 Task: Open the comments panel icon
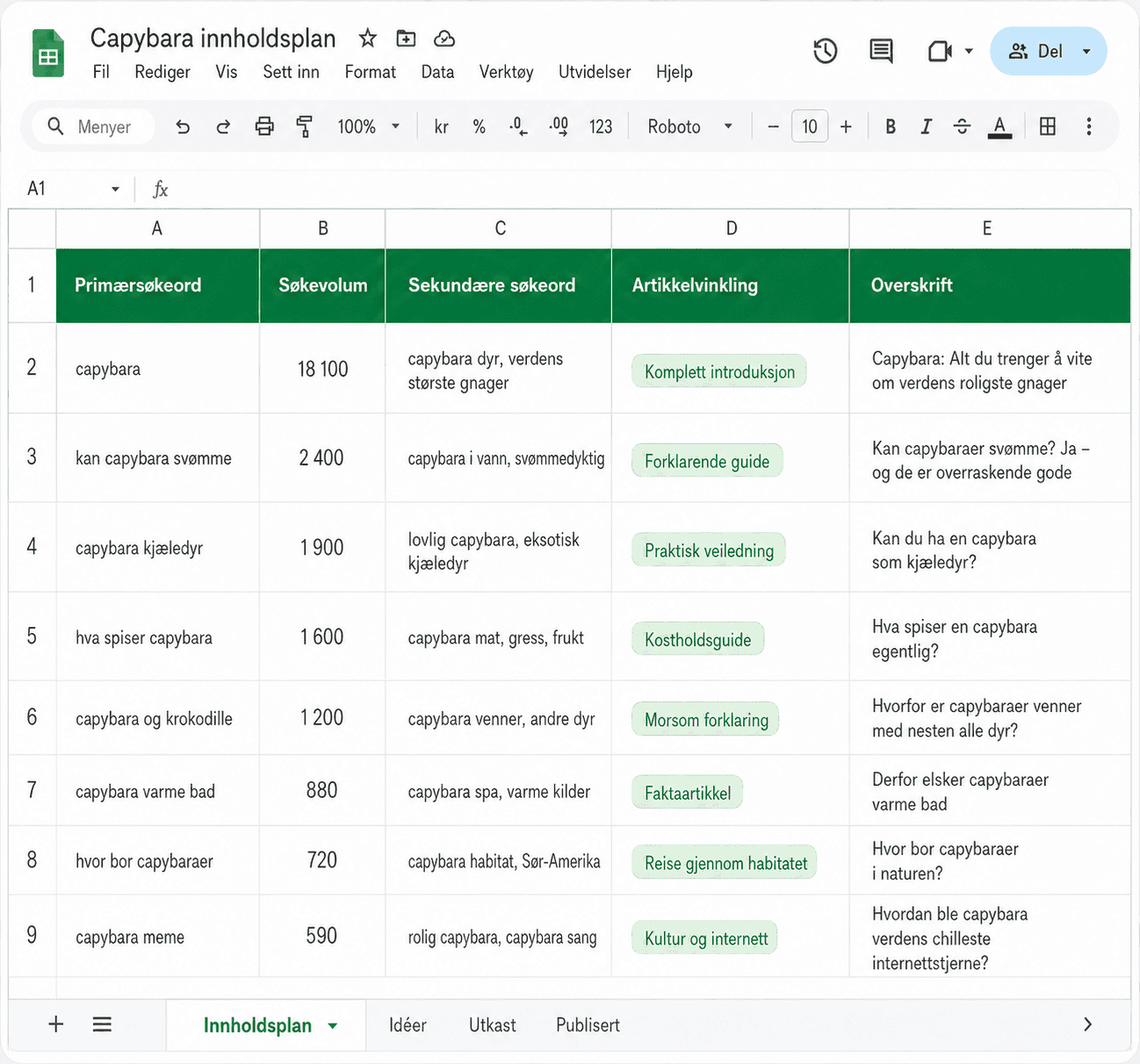881,51
